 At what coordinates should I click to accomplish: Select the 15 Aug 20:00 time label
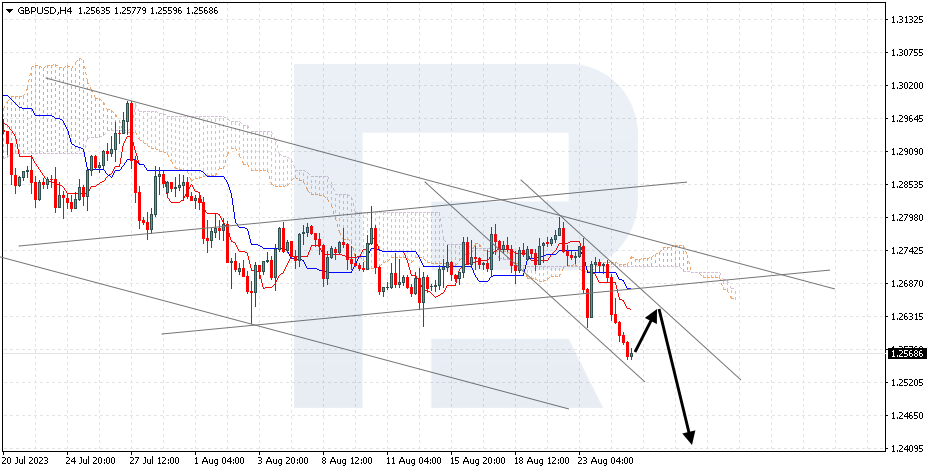tap(477, 461)
